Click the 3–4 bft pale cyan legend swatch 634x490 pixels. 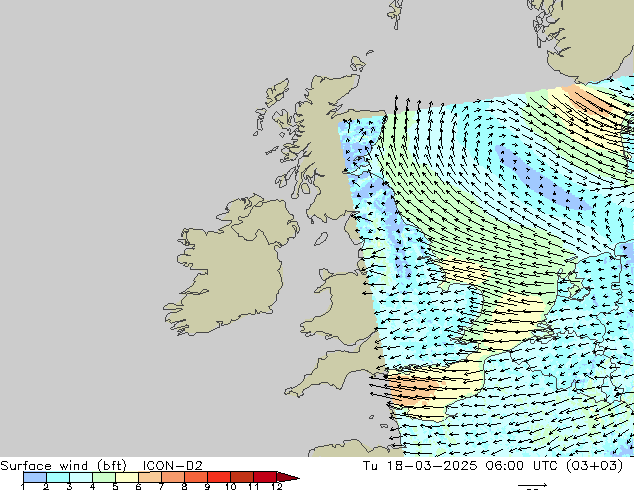coord(81,477)
